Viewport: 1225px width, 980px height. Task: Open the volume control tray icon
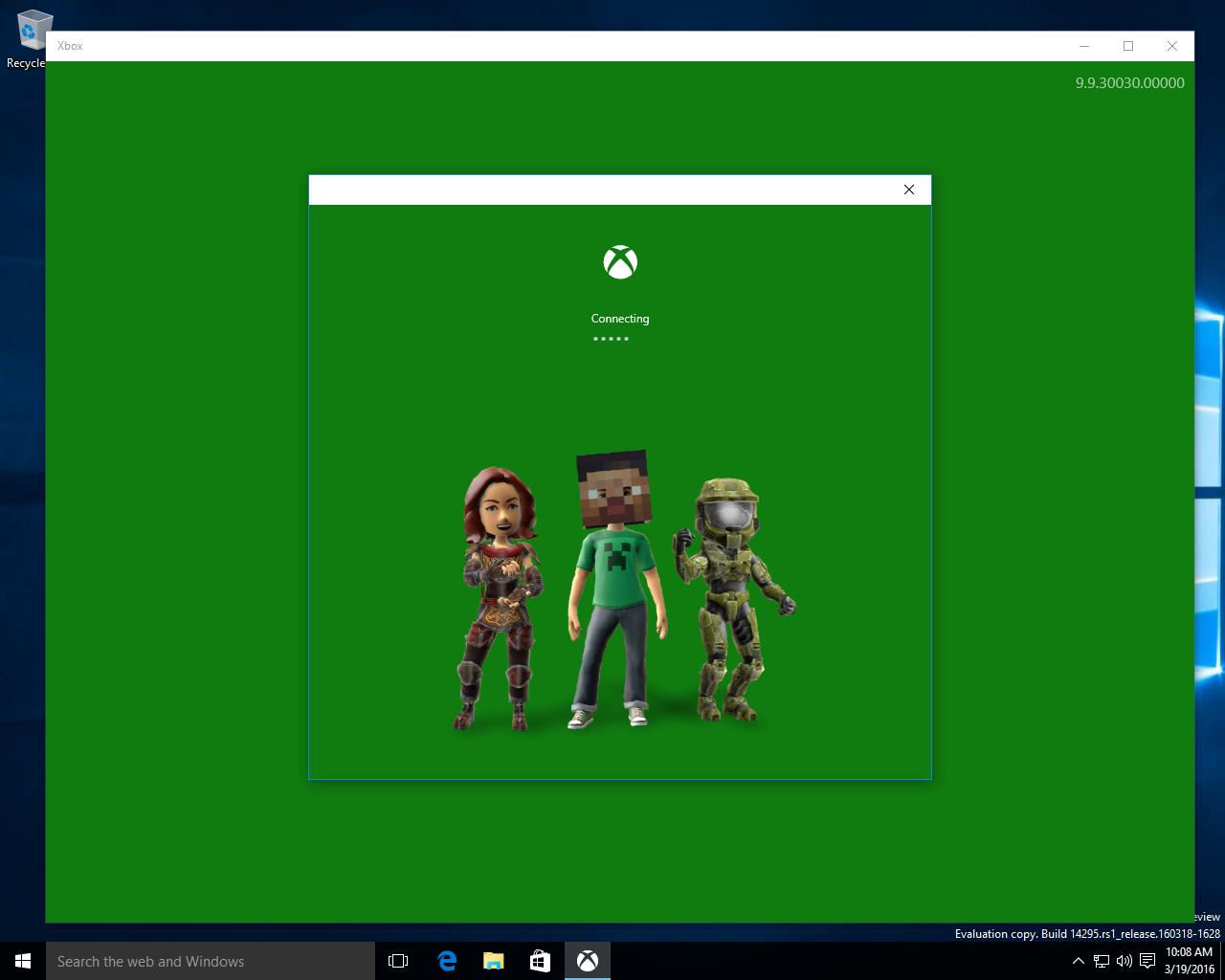pos(1125,961)
